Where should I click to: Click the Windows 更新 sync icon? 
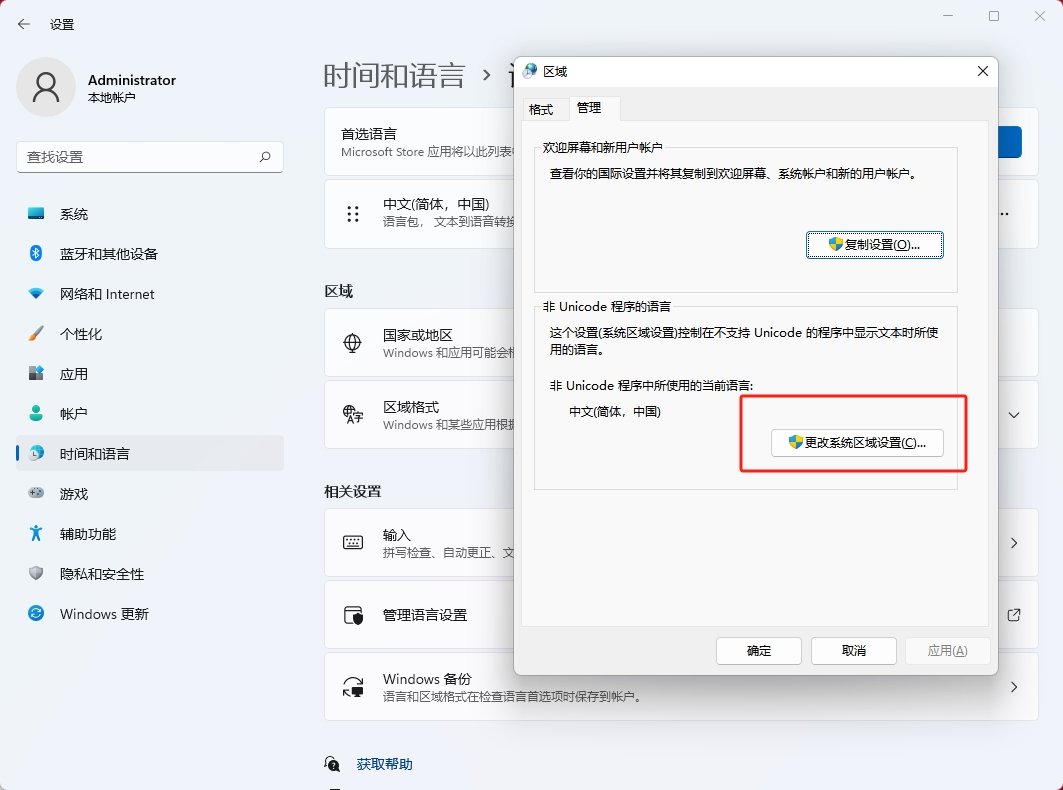[x=36, y=613]
